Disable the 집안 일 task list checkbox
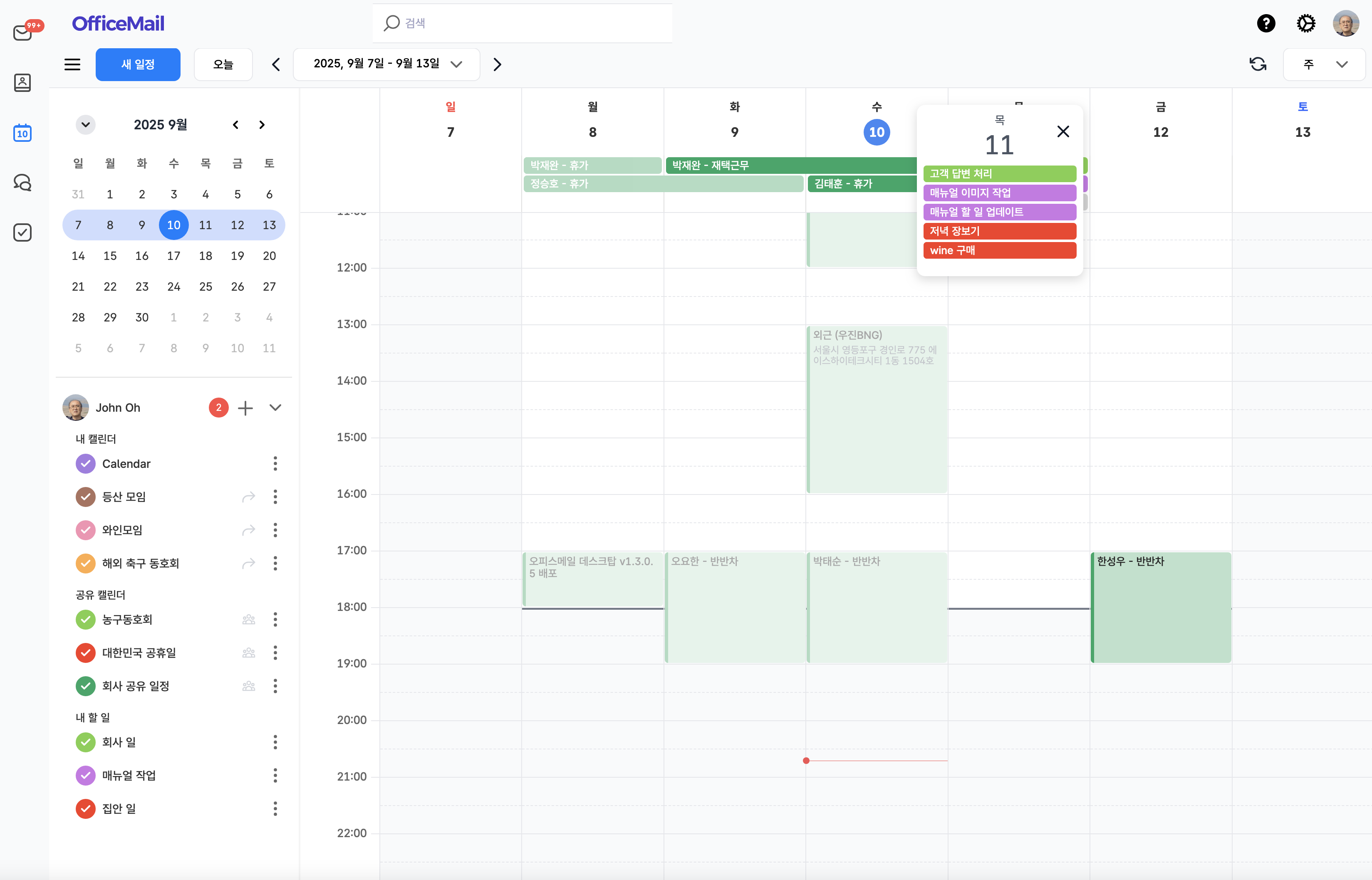1372x880 pixels. click(x=85, y=808)
